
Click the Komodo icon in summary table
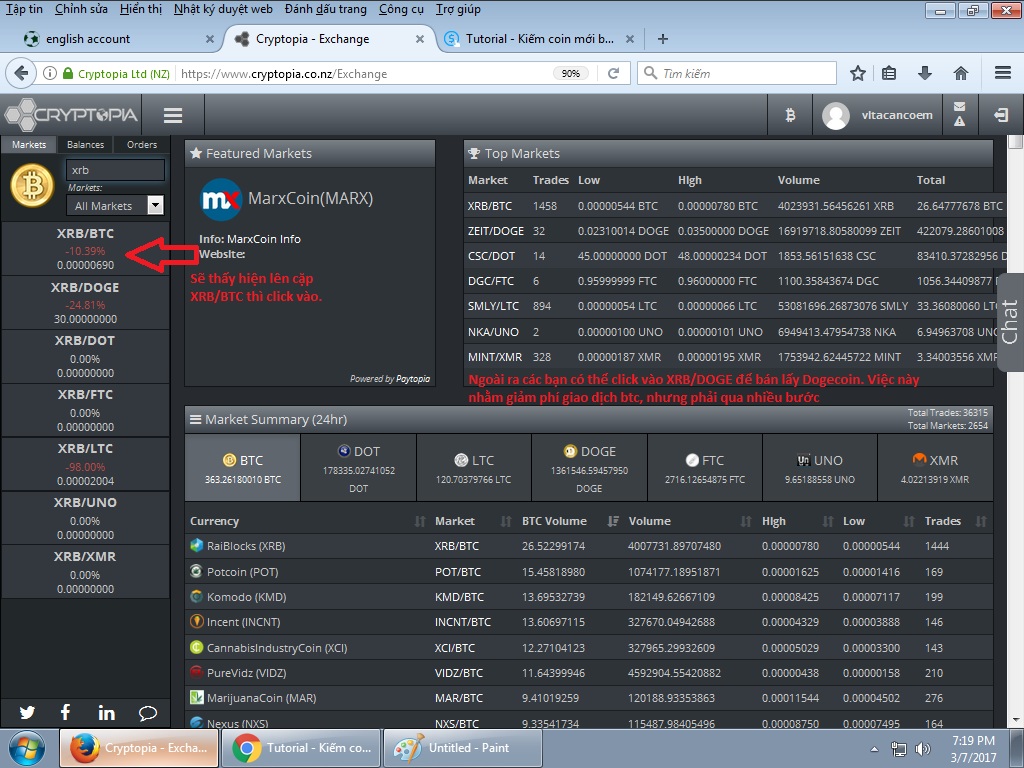[x=196, y=596]
